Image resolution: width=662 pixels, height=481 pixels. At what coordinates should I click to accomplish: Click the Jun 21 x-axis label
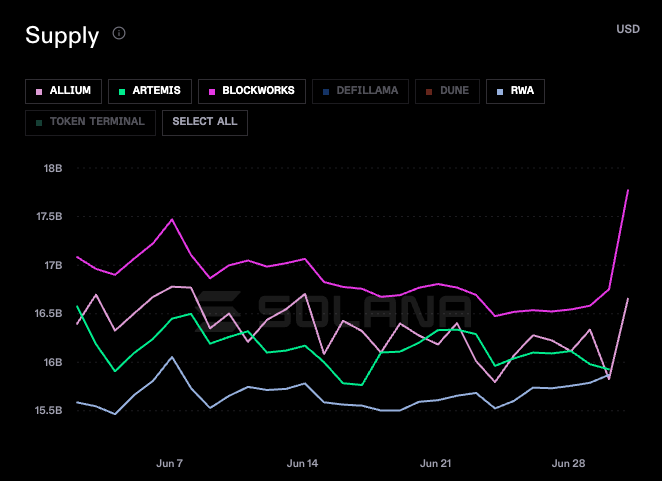coord(435,463)
